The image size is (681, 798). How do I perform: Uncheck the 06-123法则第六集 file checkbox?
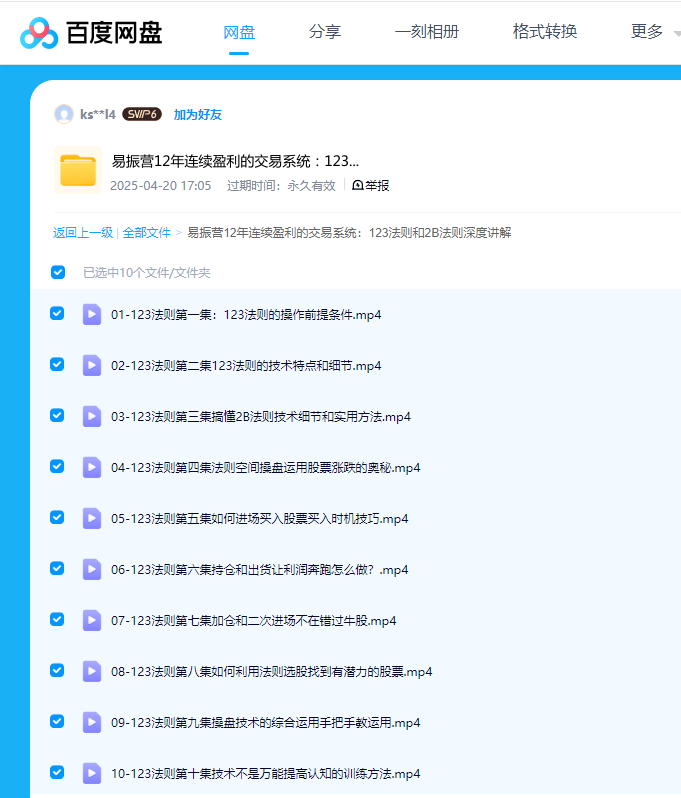[57, 569]
